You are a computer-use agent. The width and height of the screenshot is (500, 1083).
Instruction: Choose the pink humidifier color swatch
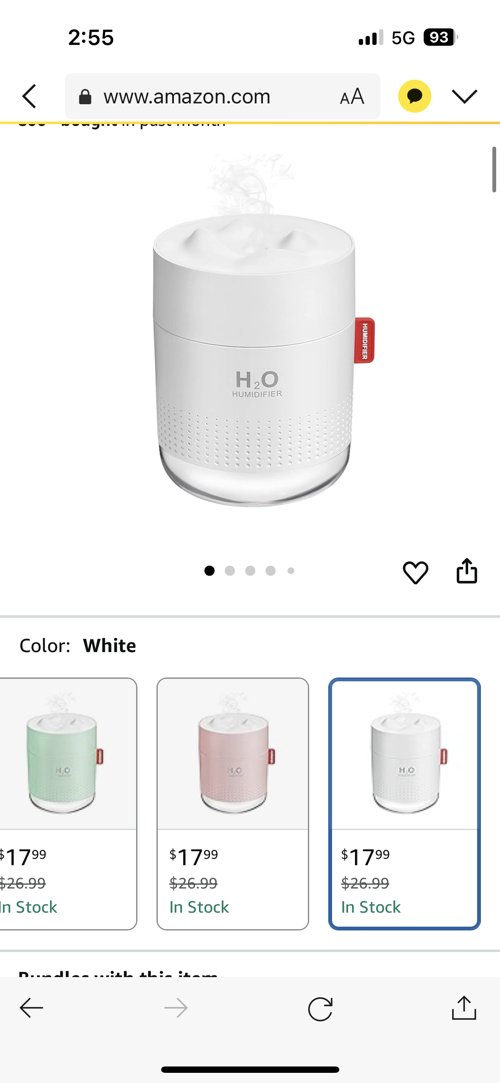233,804
